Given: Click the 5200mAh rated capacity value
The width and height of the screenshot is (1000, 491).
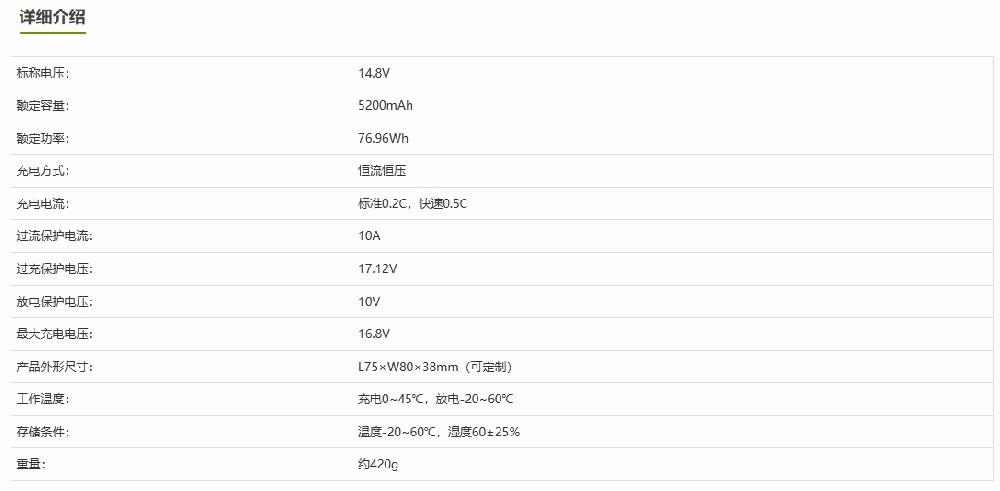Looking at the screenshot, I should [x=385, y=106].
